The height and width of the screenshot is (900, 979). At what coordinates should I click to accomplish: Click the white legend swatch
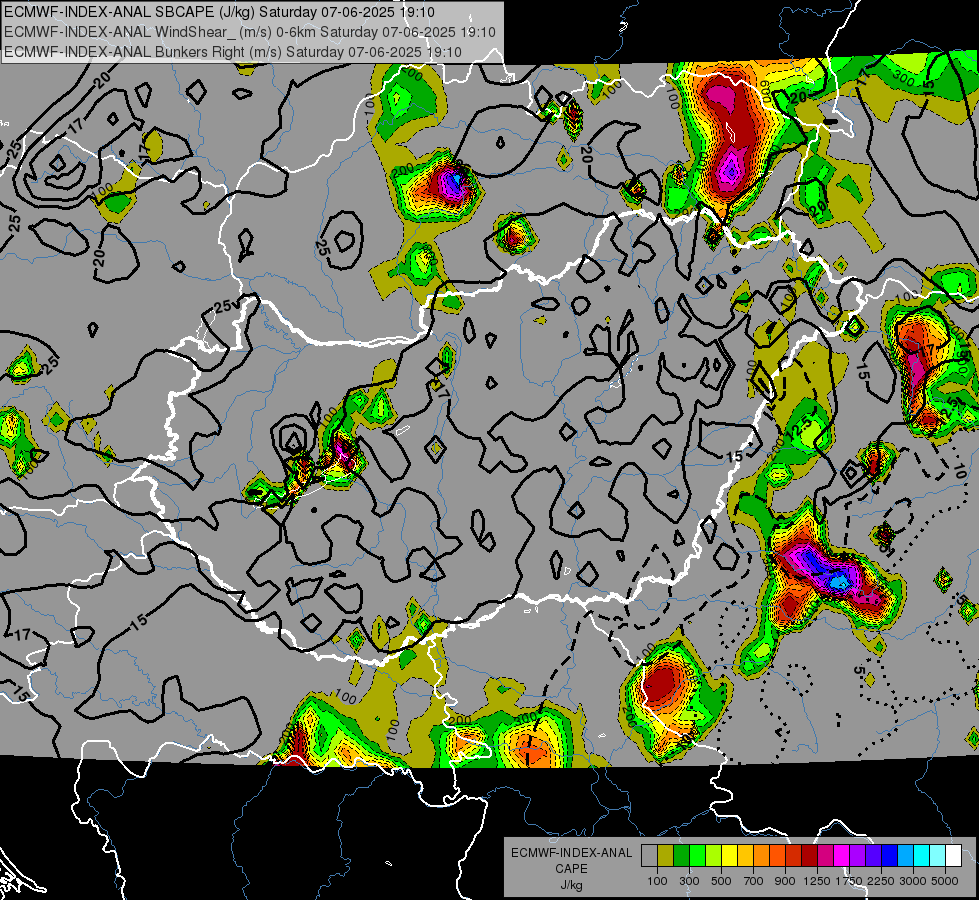click(953, 856)
